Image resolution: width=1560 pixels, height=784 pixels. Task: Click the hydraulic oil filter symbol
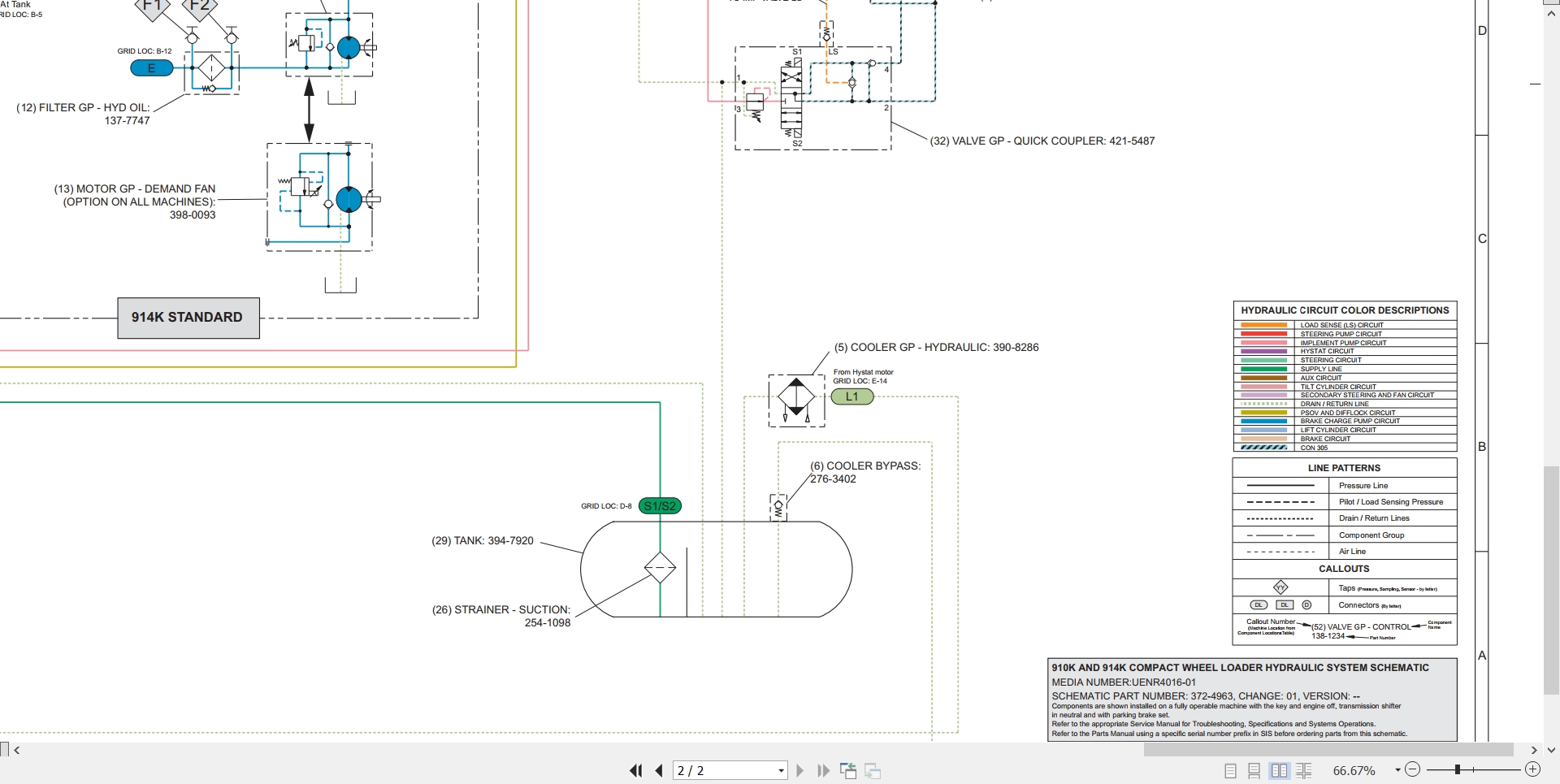click(211, 69)
